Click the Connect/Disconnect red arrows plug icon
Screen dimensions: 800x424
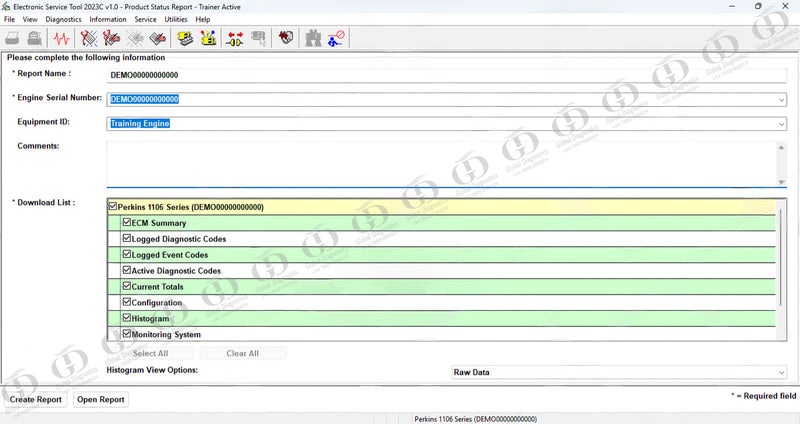click(x=235, y=39)
